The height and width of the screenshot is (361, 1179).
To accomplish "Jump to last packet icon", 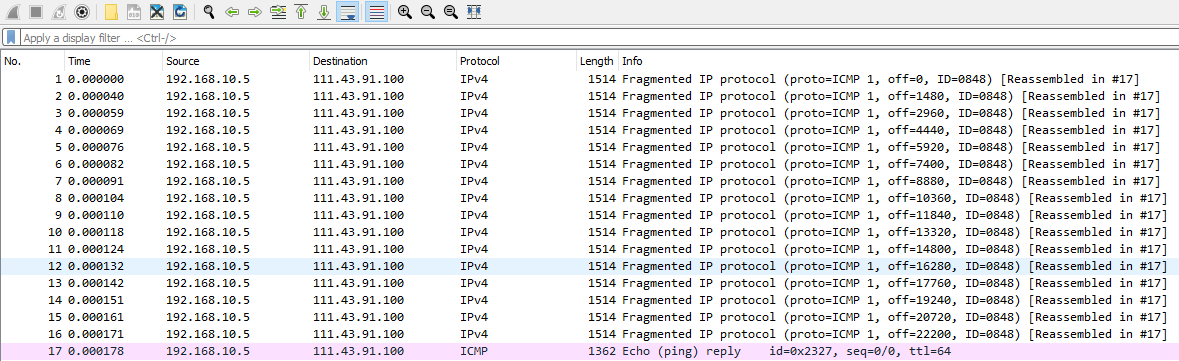I will tap(324, 12).
